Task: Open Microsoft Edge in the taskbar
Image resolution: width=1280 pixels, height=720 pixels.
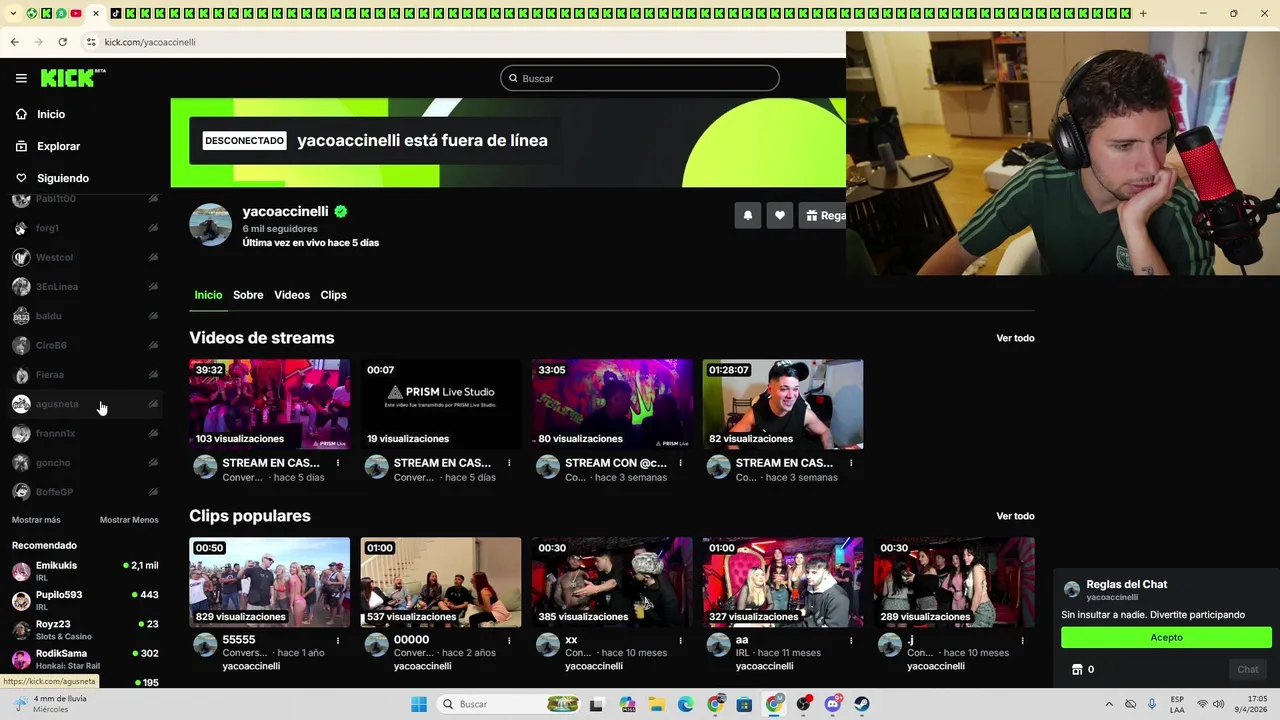Action: coord(686,704)
